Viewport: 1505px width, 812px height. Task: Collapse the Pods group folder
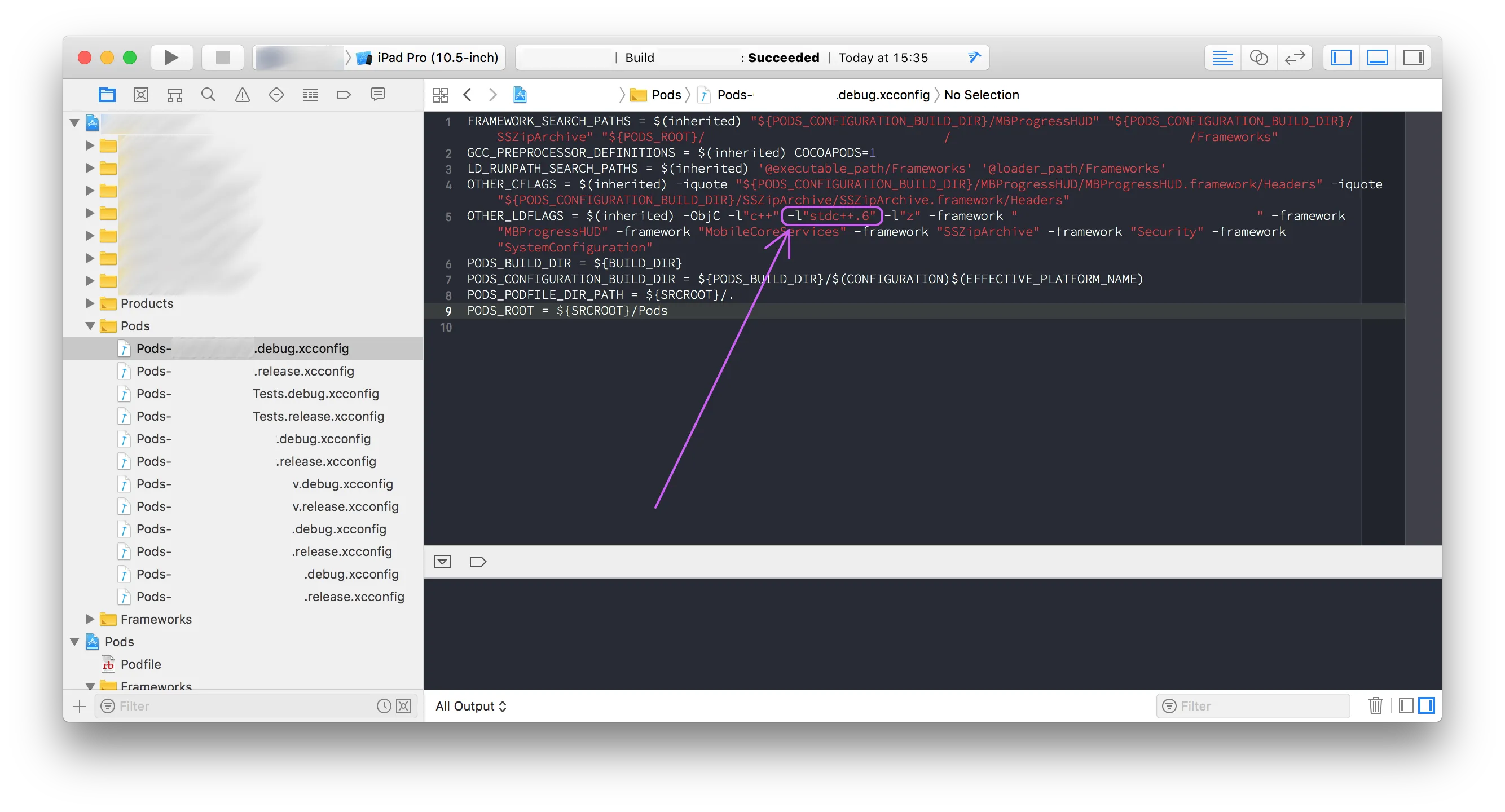click(90, 326)
